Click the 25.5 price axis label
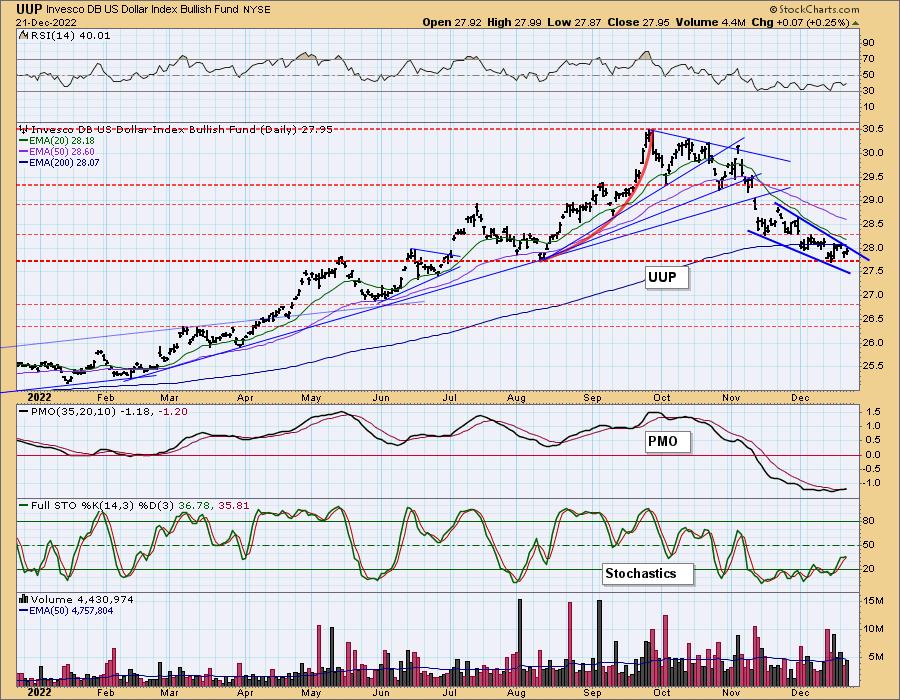 pyautogui.click(x=872, y=365)
